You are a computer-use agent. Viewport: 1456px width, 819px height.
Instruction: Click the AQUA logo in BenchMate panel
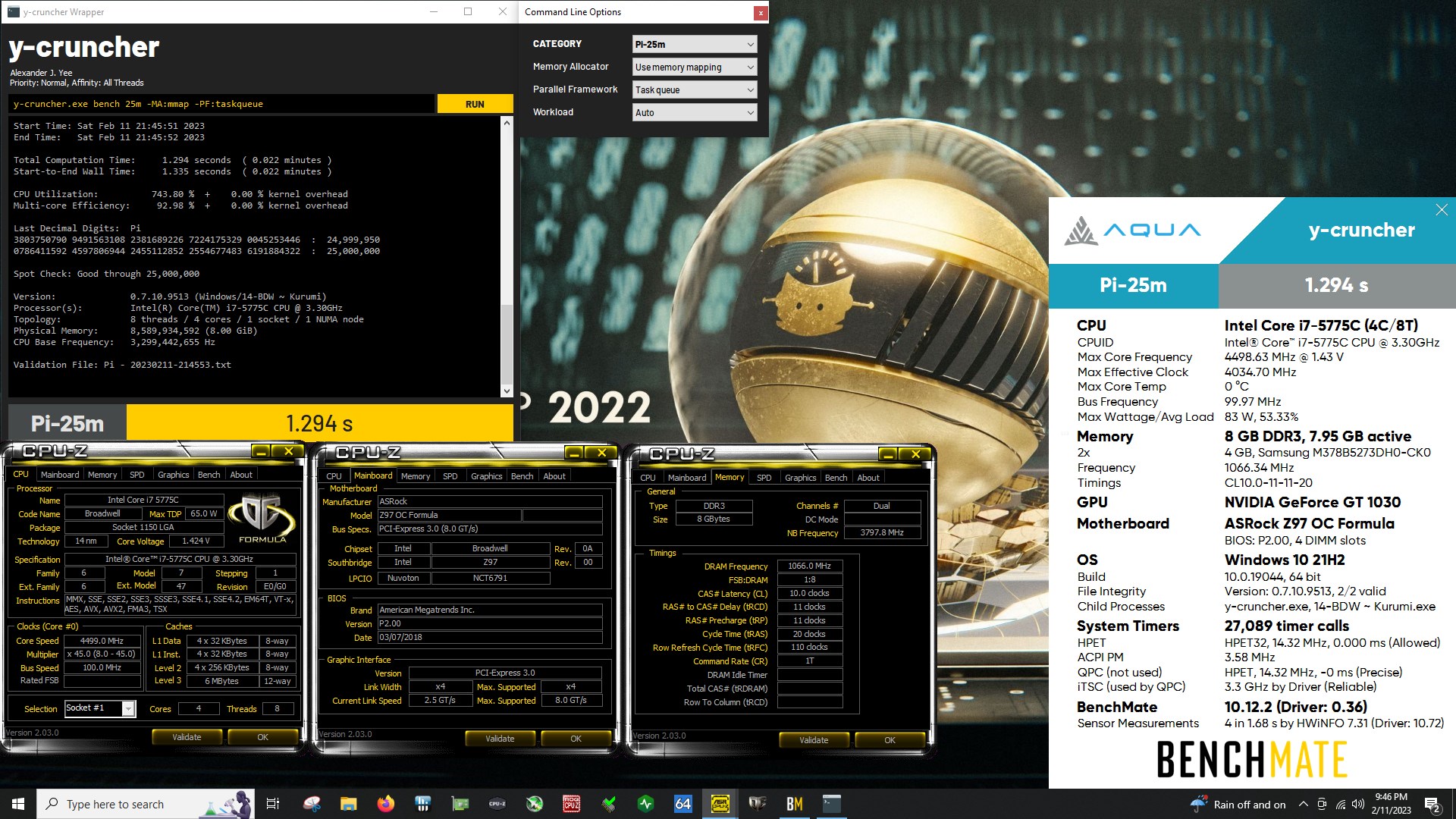[x=1133, y=231]
